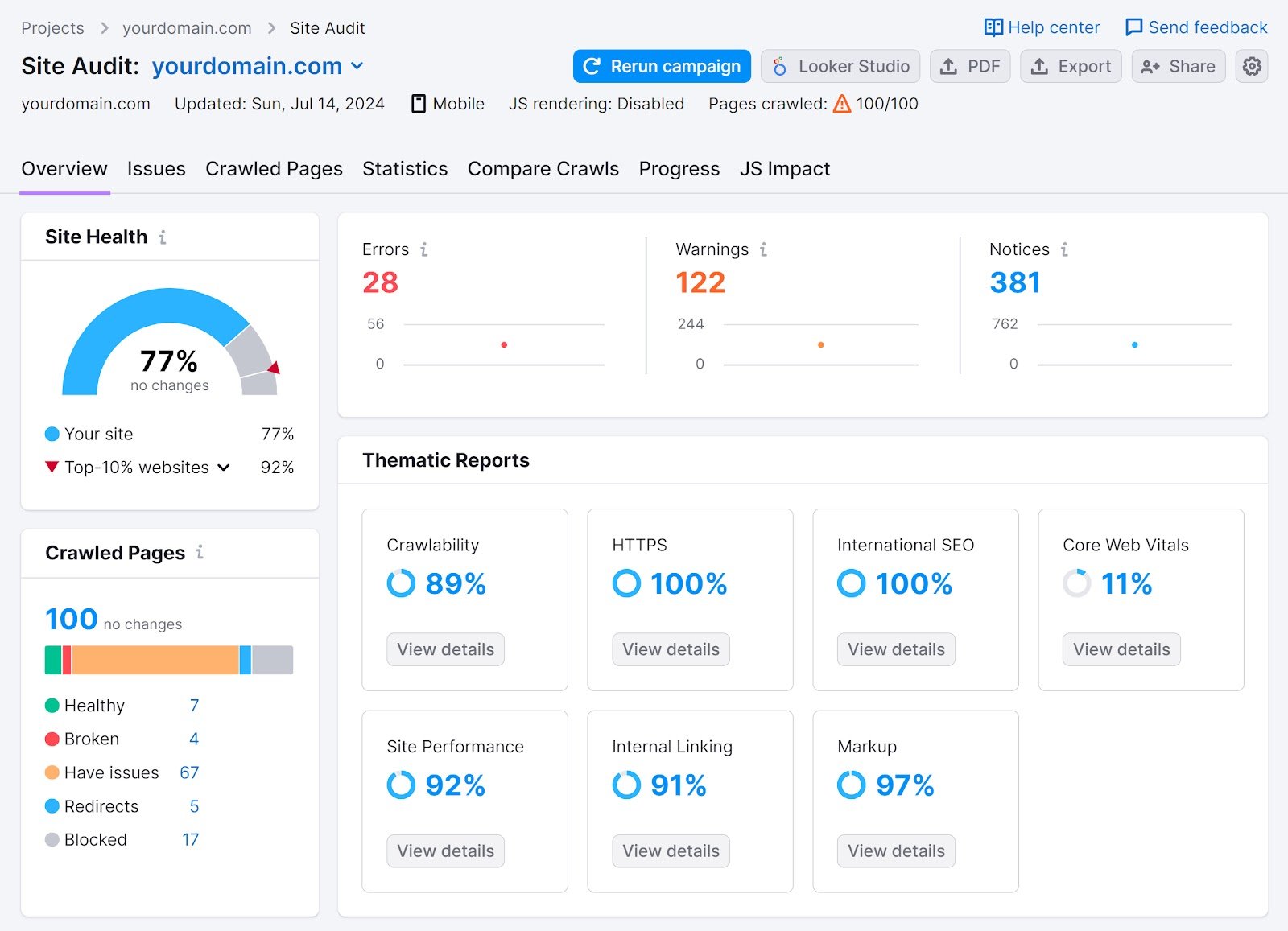Expand the yourdomain.com domain dropdown
The image size is (1288, 931).
[357, 66]
